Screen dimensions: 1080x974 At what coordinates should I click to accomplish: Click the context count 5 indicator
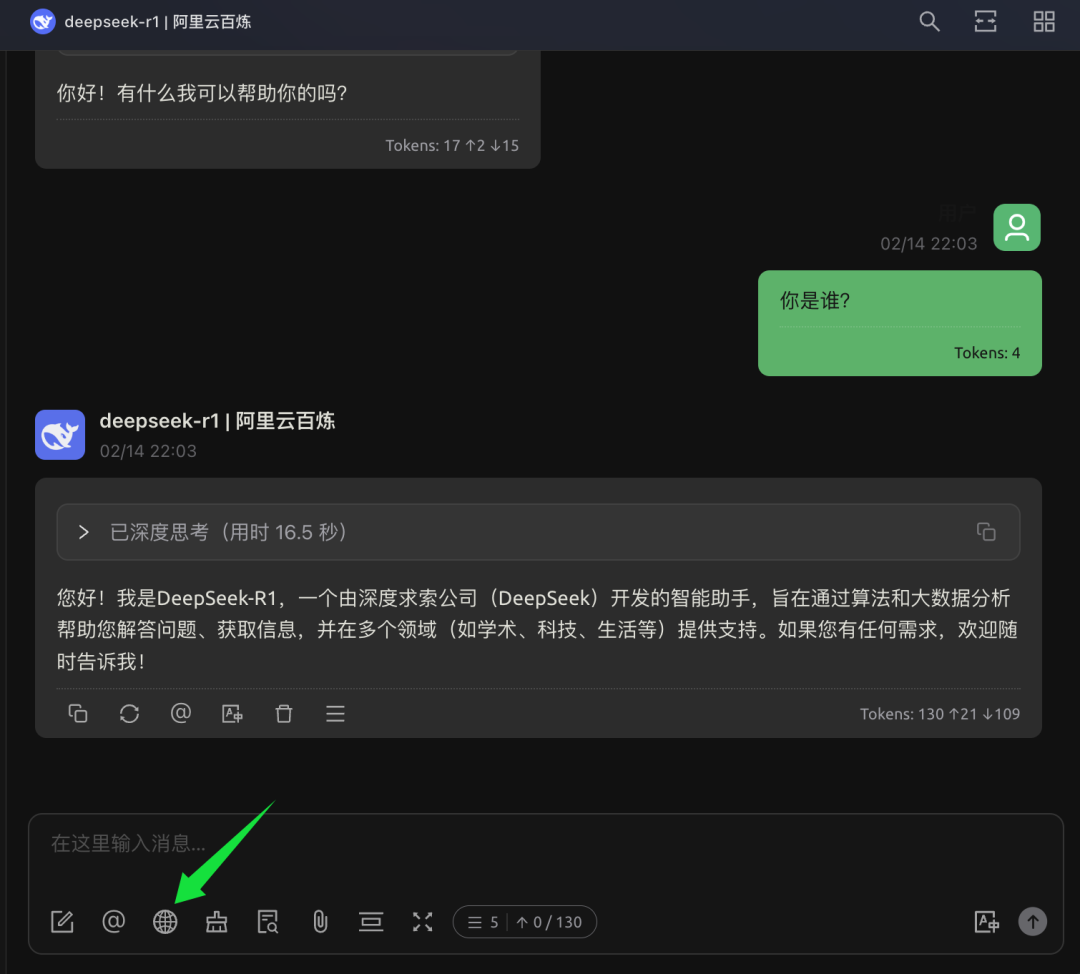(484, 922)
